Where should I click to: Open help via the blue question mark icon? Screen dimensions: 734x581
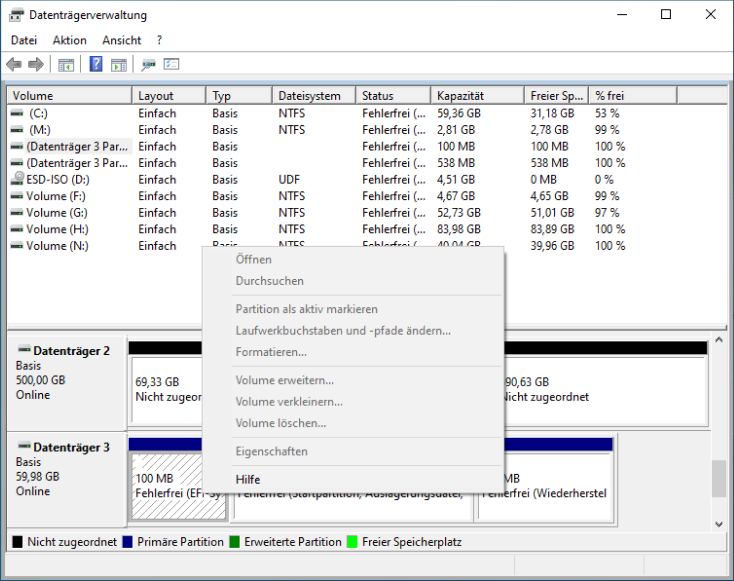tap(96, 64)
